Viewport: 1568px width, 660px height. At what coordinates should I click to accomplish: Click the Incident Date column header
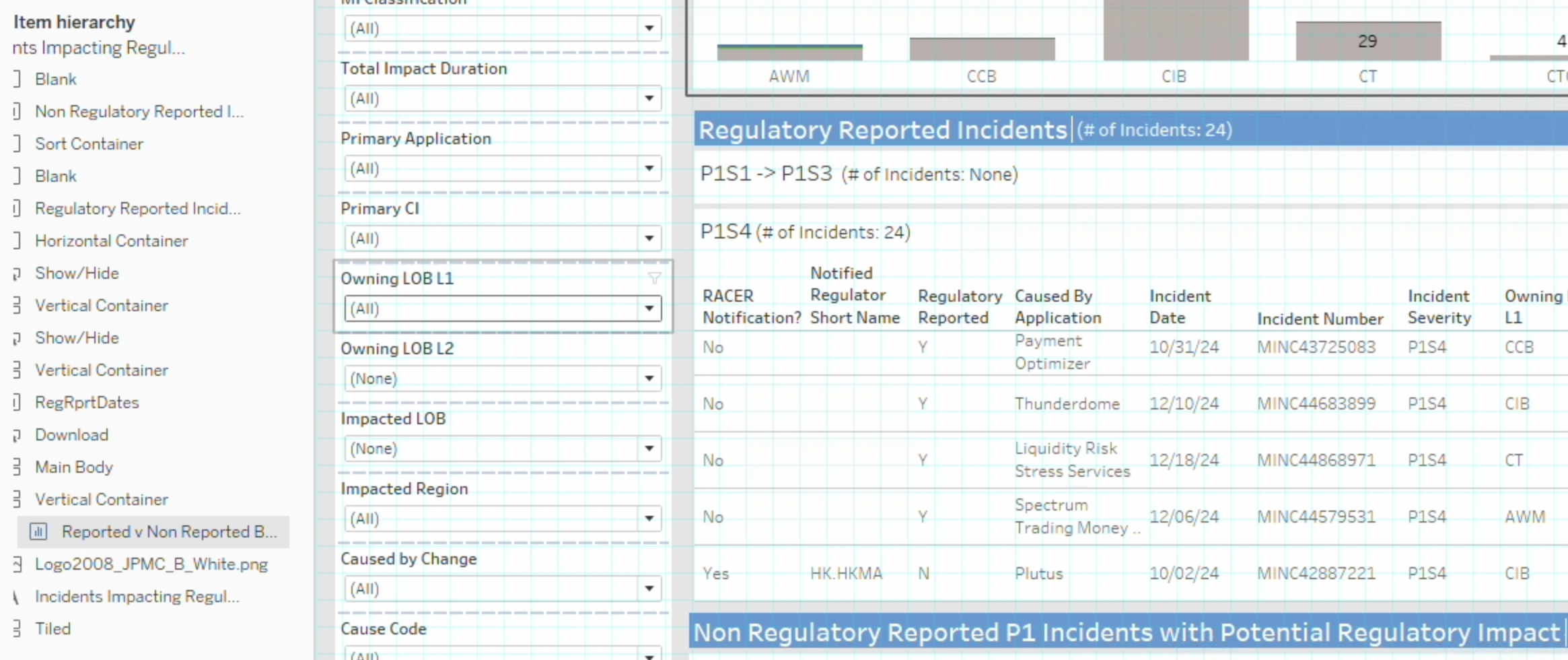(x=1180, y=306)
